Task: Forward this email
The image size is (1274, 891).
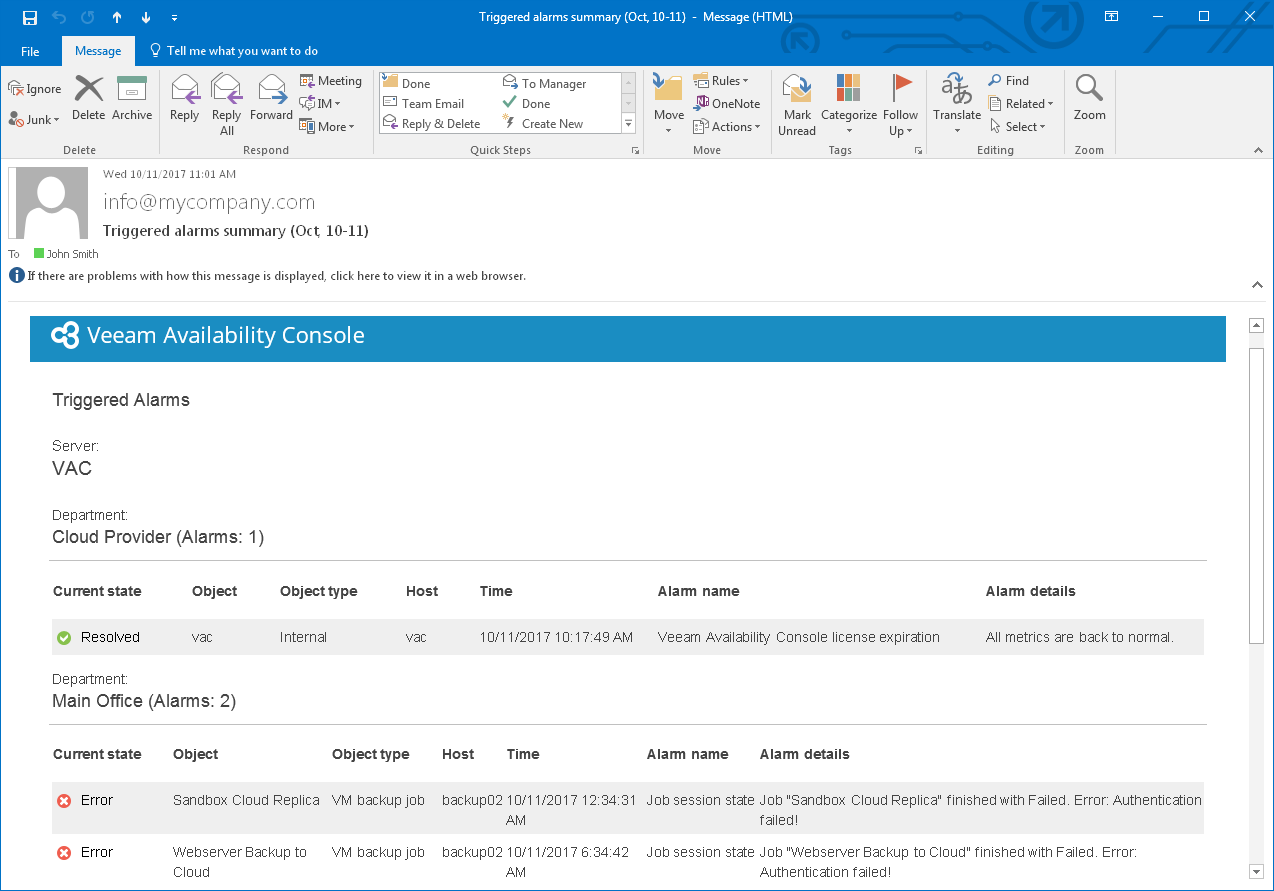Action: click(271, 99)
